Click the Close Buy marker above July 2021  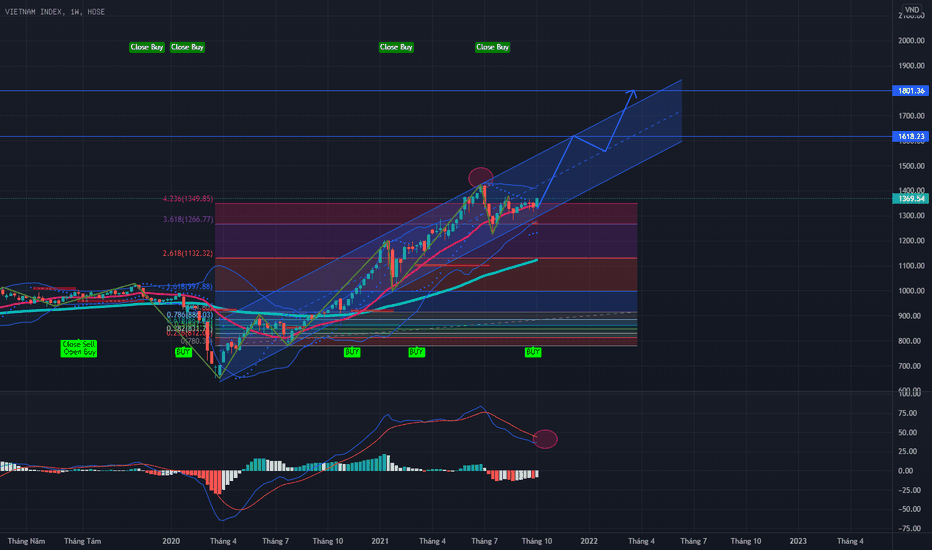(x=492, y=47)
